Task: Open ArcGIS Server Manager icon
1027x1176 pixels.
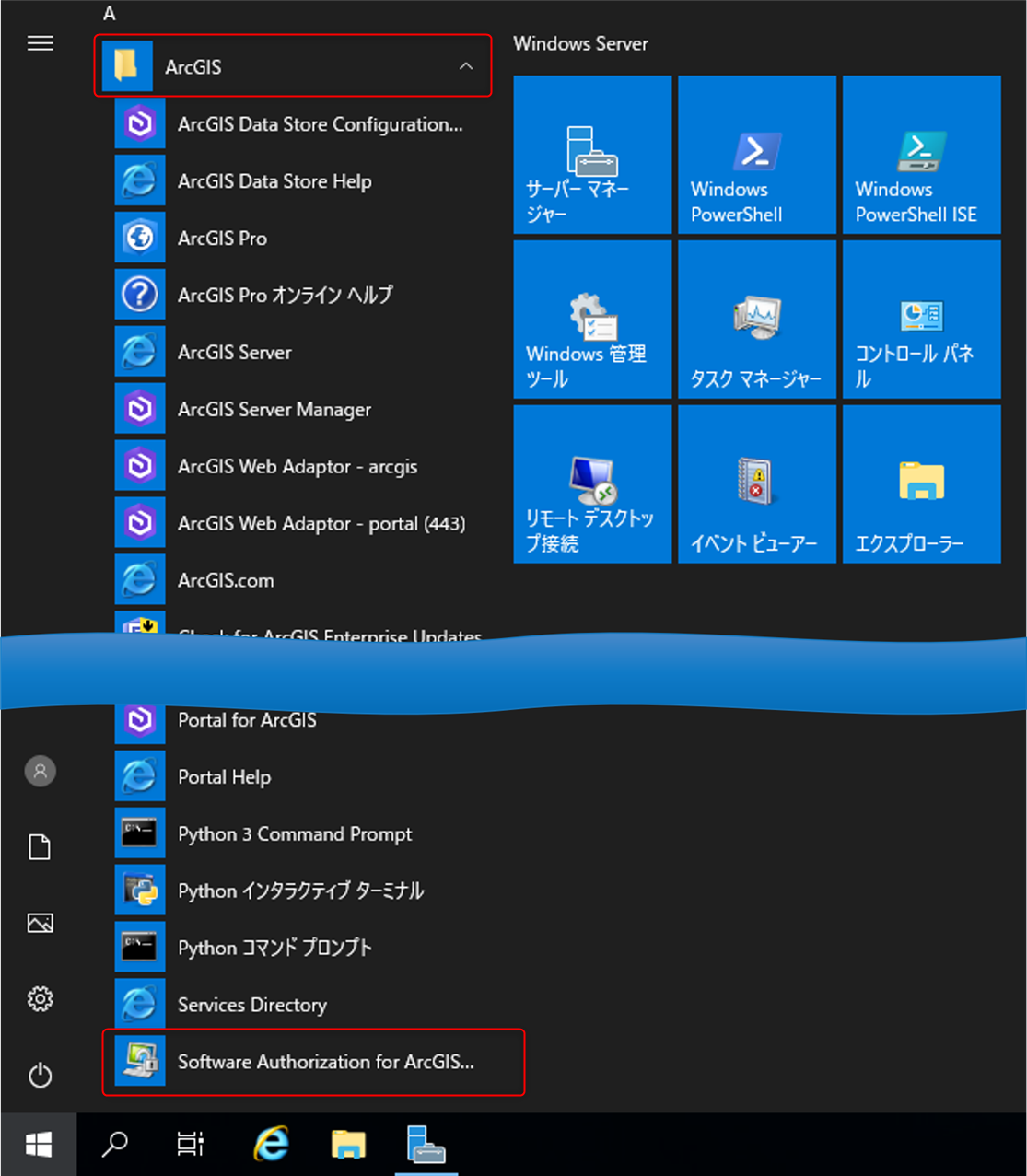Action: [x=140, y=409]
